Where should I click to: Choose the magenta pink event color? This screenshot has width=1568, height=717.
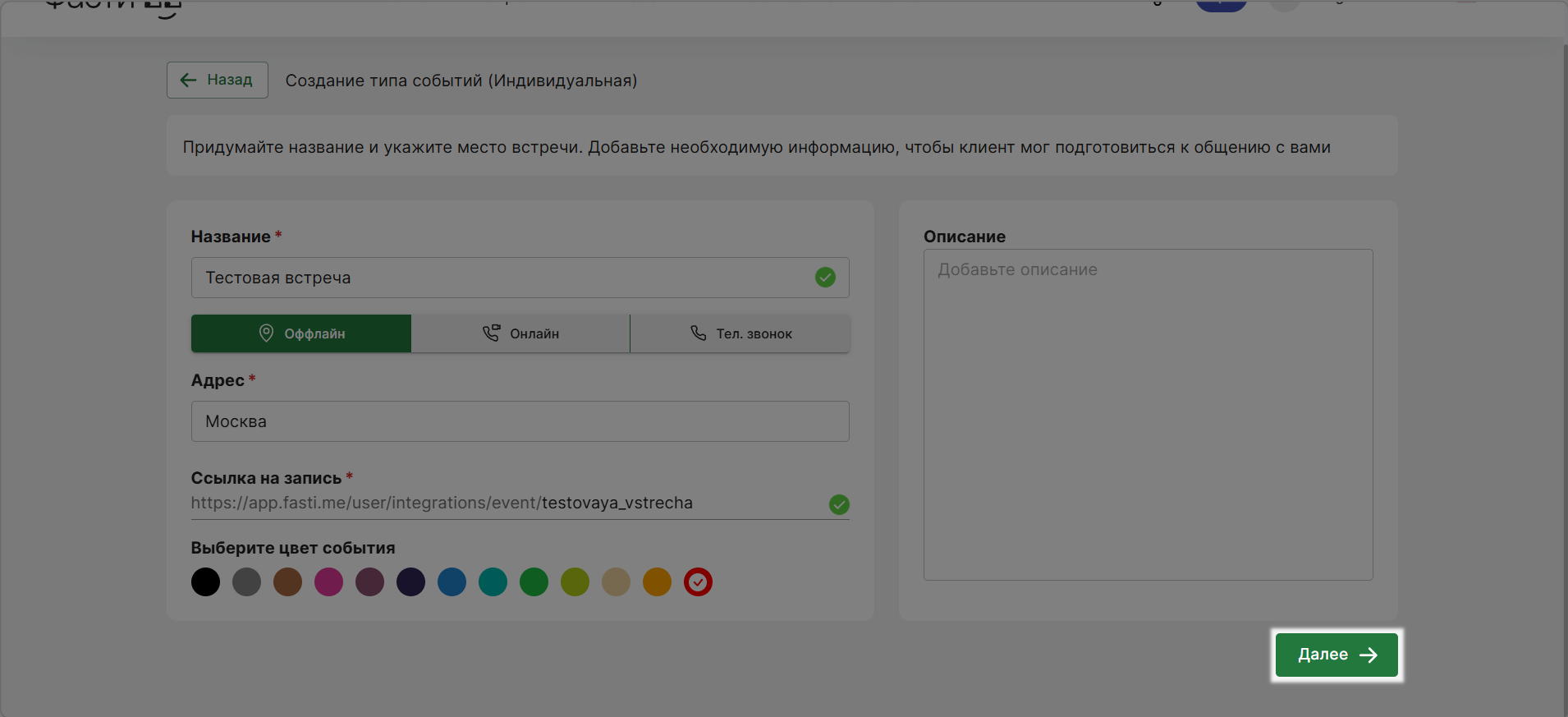point(328,582)
